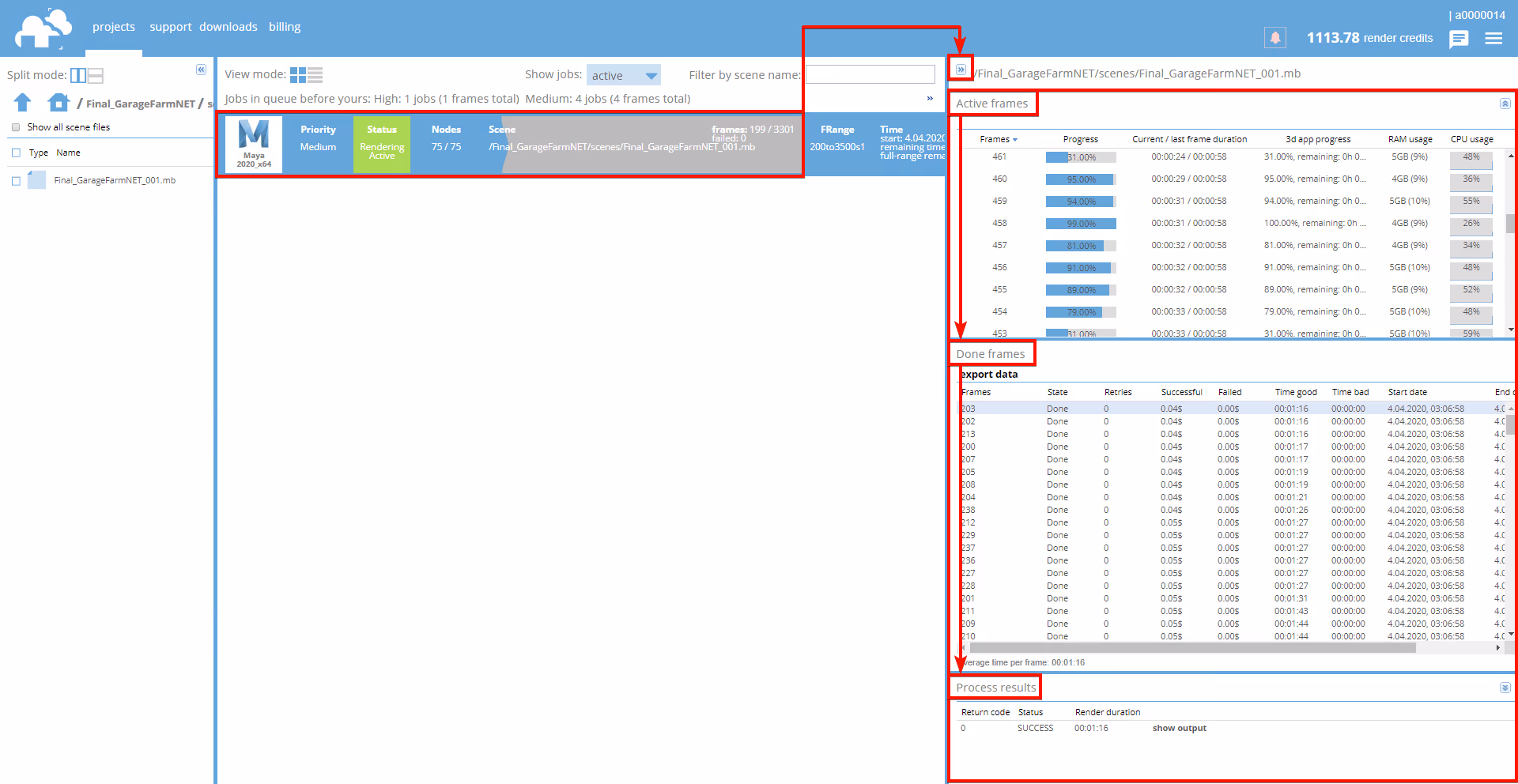Screen dimensions: 1518x784
Task: Open the Show jobs active dropdown
Action: pos(623,75)
